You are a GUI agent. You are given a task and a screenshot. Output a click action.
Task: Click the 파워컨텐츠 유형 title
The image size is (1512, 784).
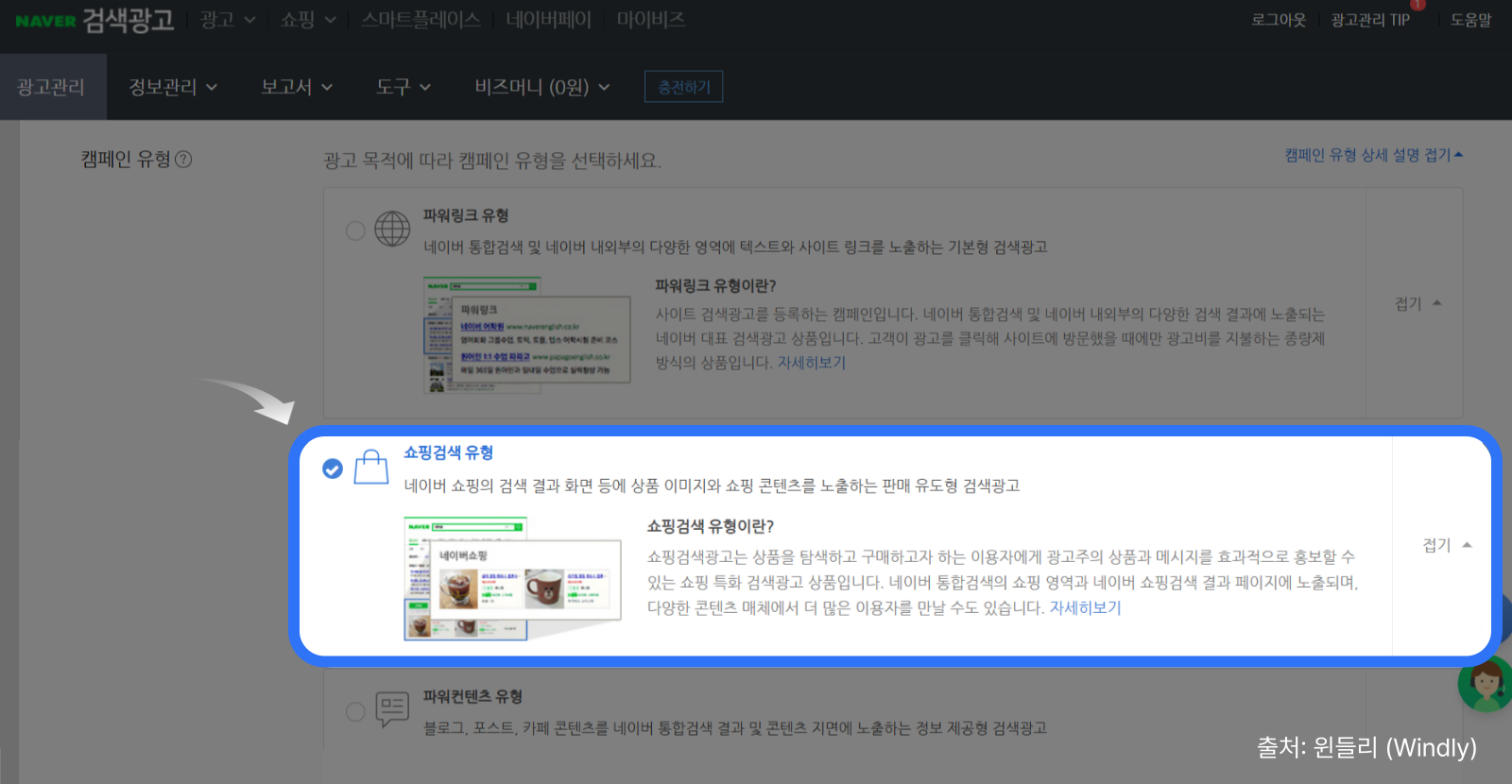coord(472,696)
